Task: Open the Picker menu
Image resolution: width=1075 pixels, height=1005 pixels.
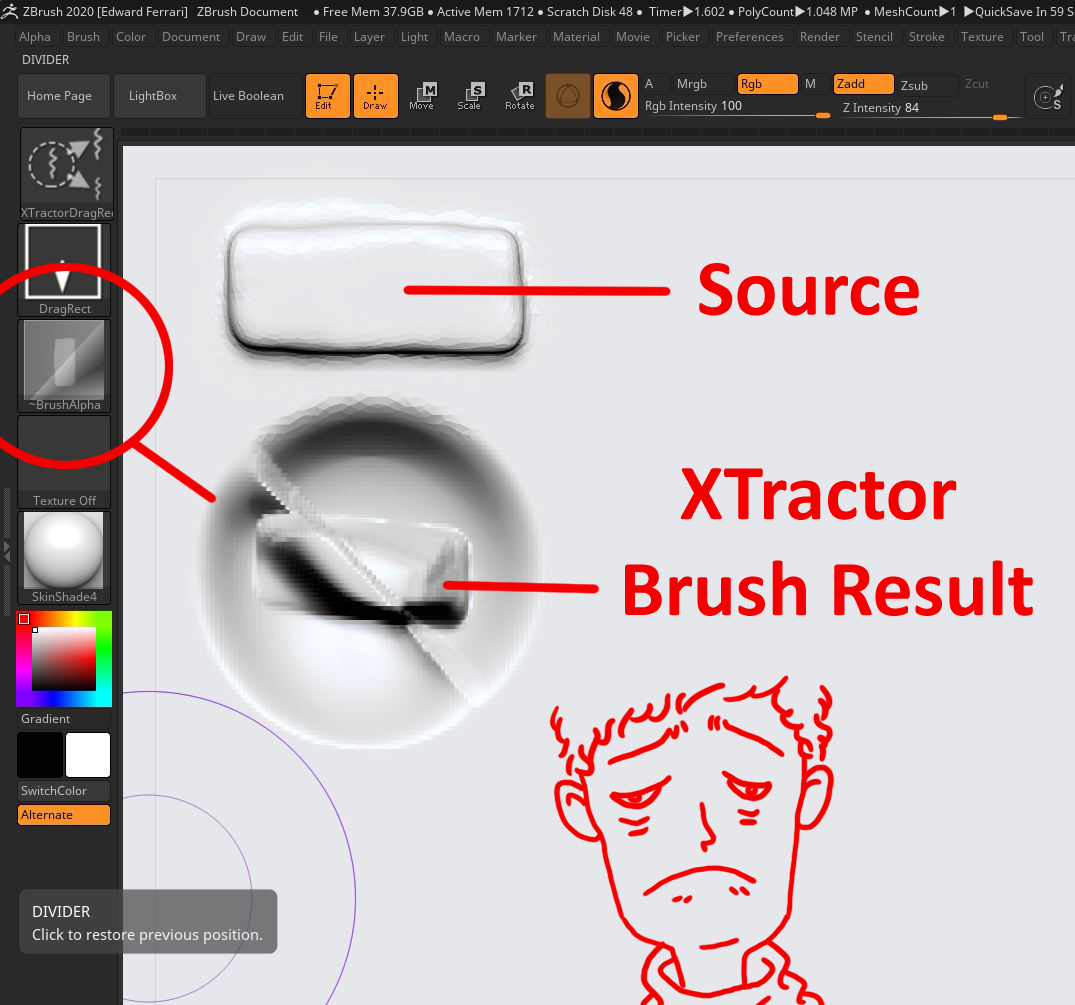Action: (683, 37)
